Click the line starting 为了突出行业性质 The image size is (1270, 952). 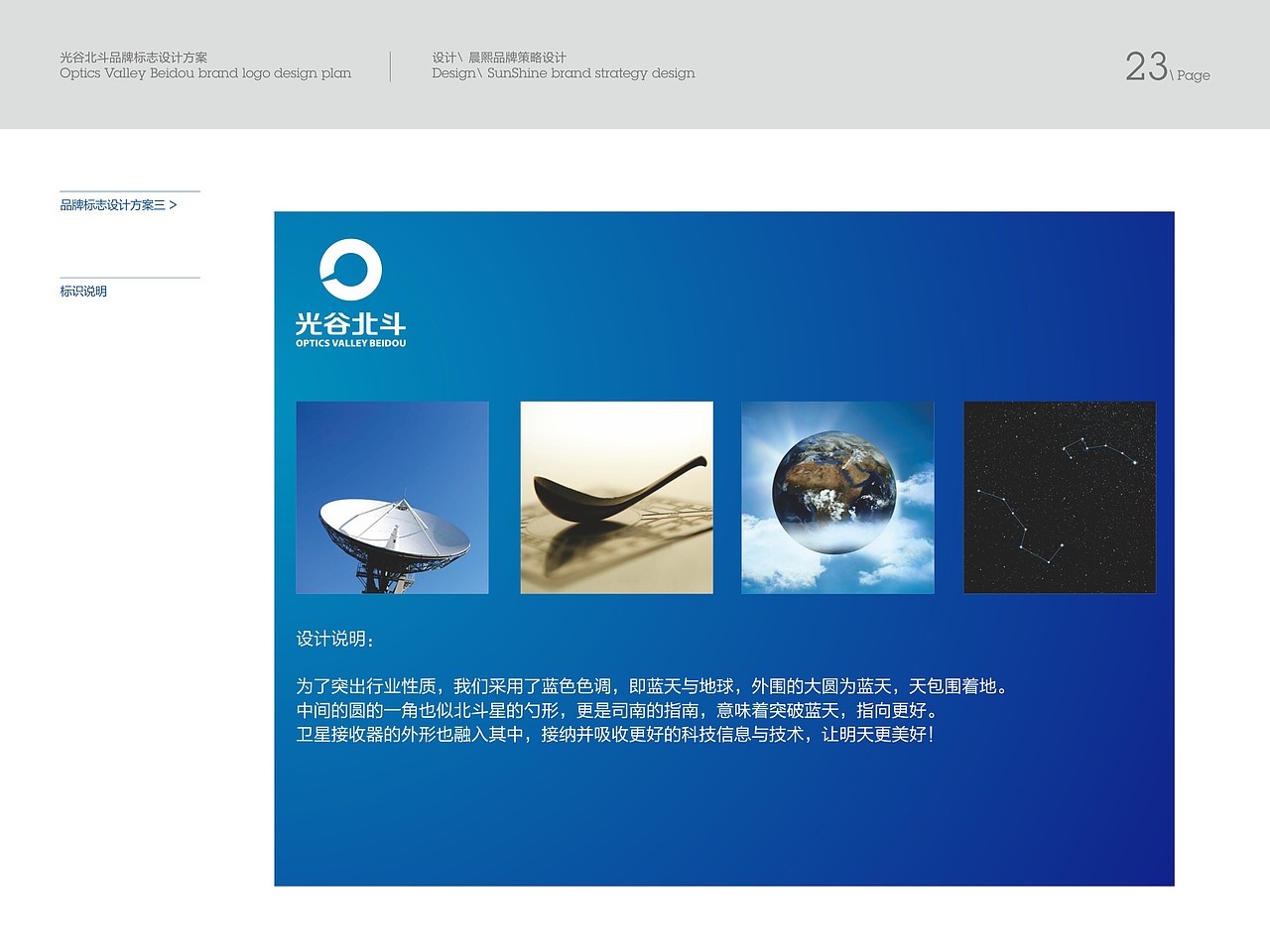click(x=654, y=686)
